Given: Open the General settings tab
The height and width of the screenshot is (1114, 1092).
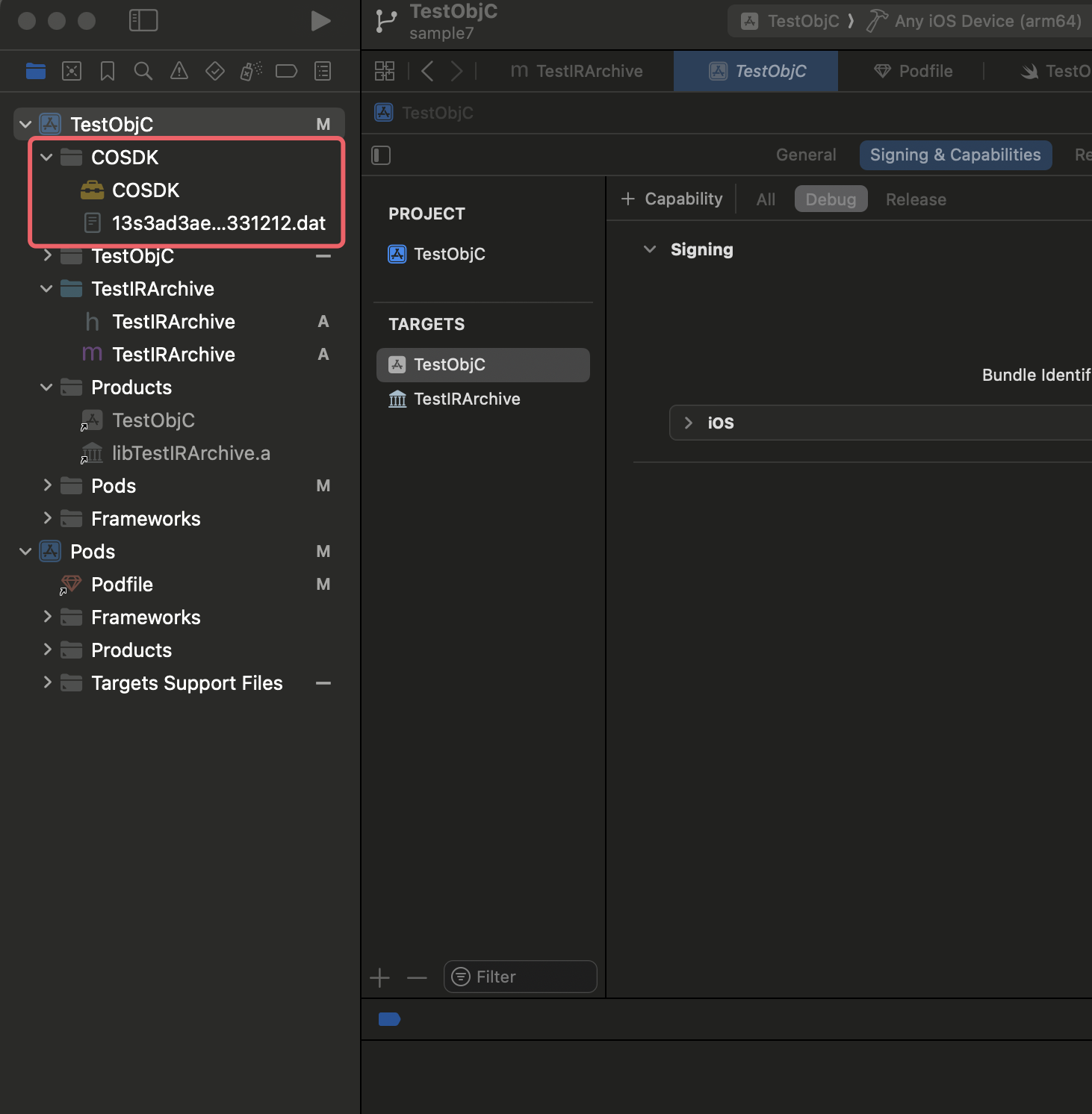Looking at the screenshot, I should click(806, 155).
